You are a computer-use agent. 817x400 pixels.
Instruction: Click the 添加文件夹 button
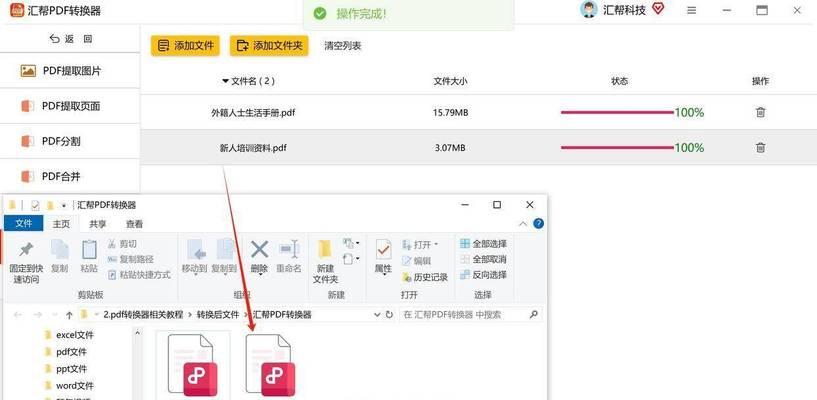[269, 46]
